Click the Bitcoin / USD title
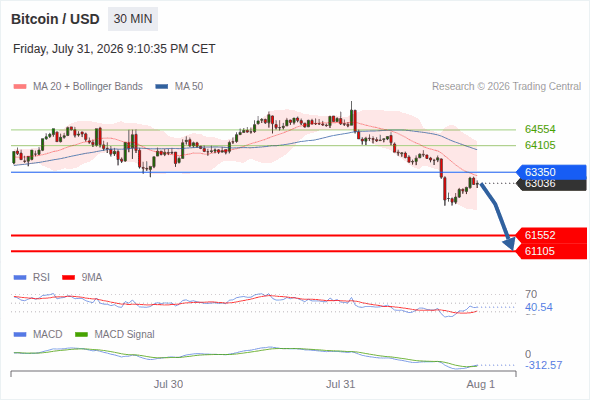 (55, 19)
